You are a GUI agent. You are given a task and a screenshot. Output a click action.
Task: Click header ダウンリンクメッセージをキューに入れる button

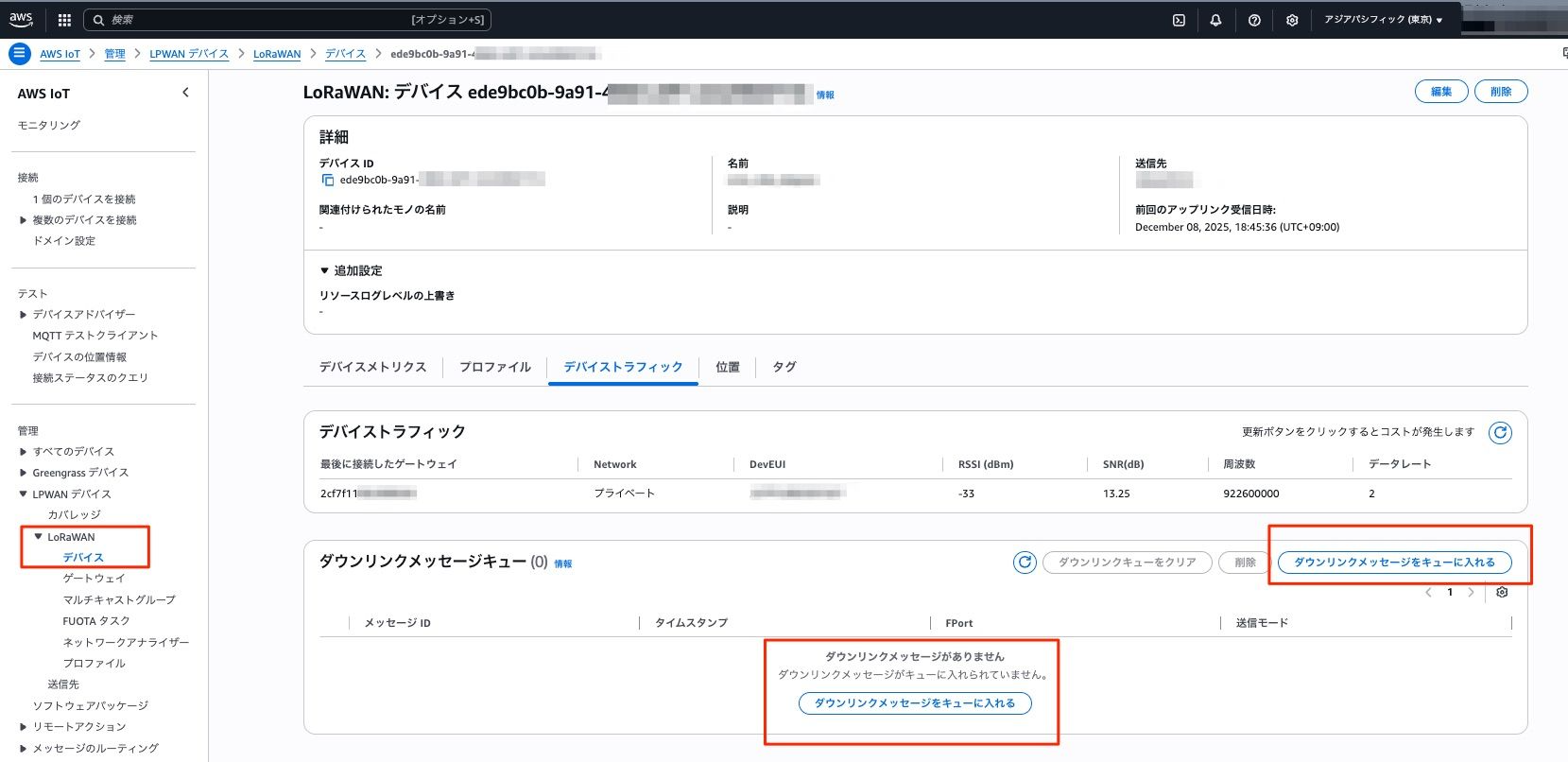click(1394, 563)
